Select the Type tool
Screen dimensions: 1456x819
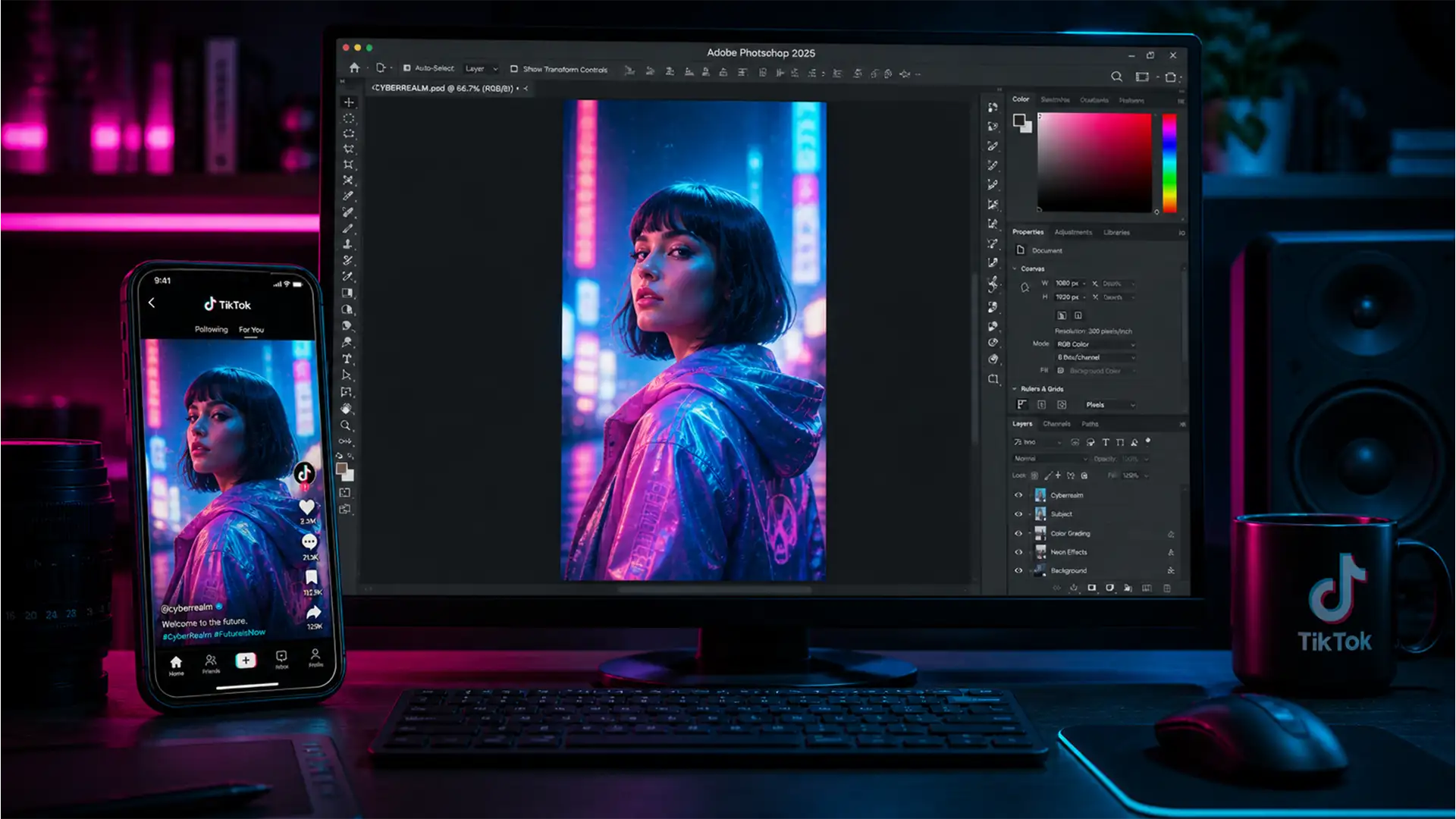347,359
